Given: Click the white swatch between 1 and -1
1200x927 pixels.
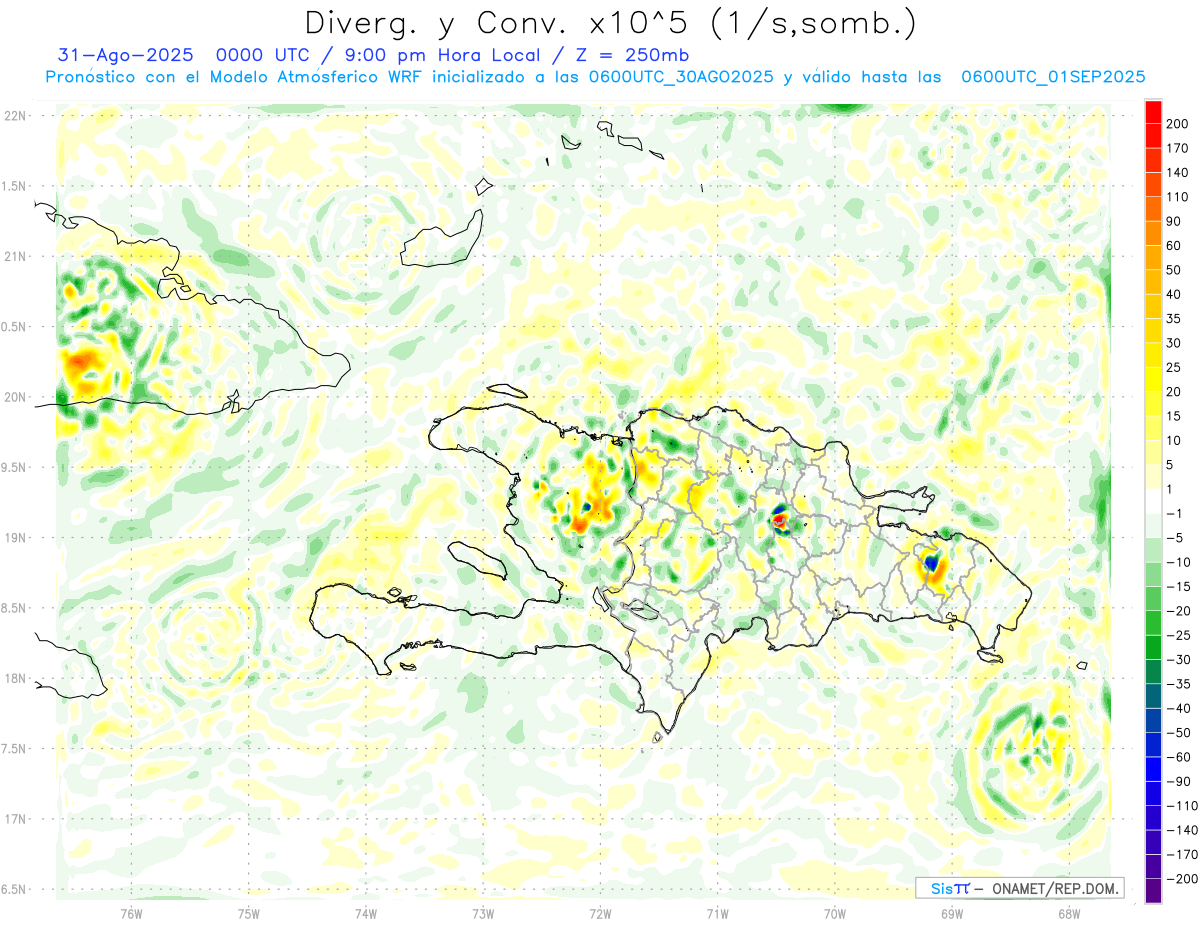Looking at the screenshot, I should [x=1153, y=502].
